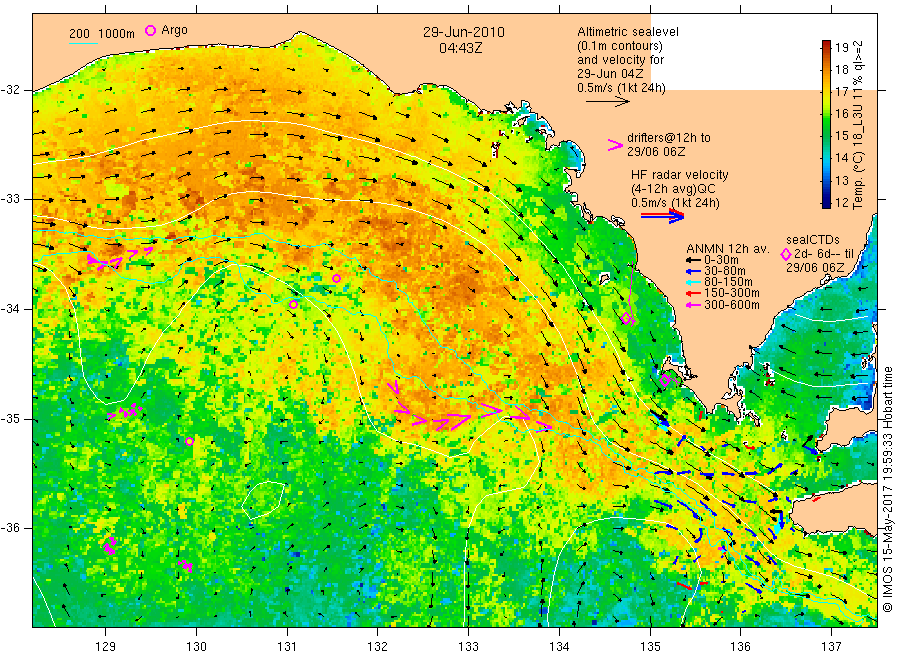Viewport: 900px width, 660px height.
Task: Click the 'ANMN 12h av.' legend heading
Action: 728,249
